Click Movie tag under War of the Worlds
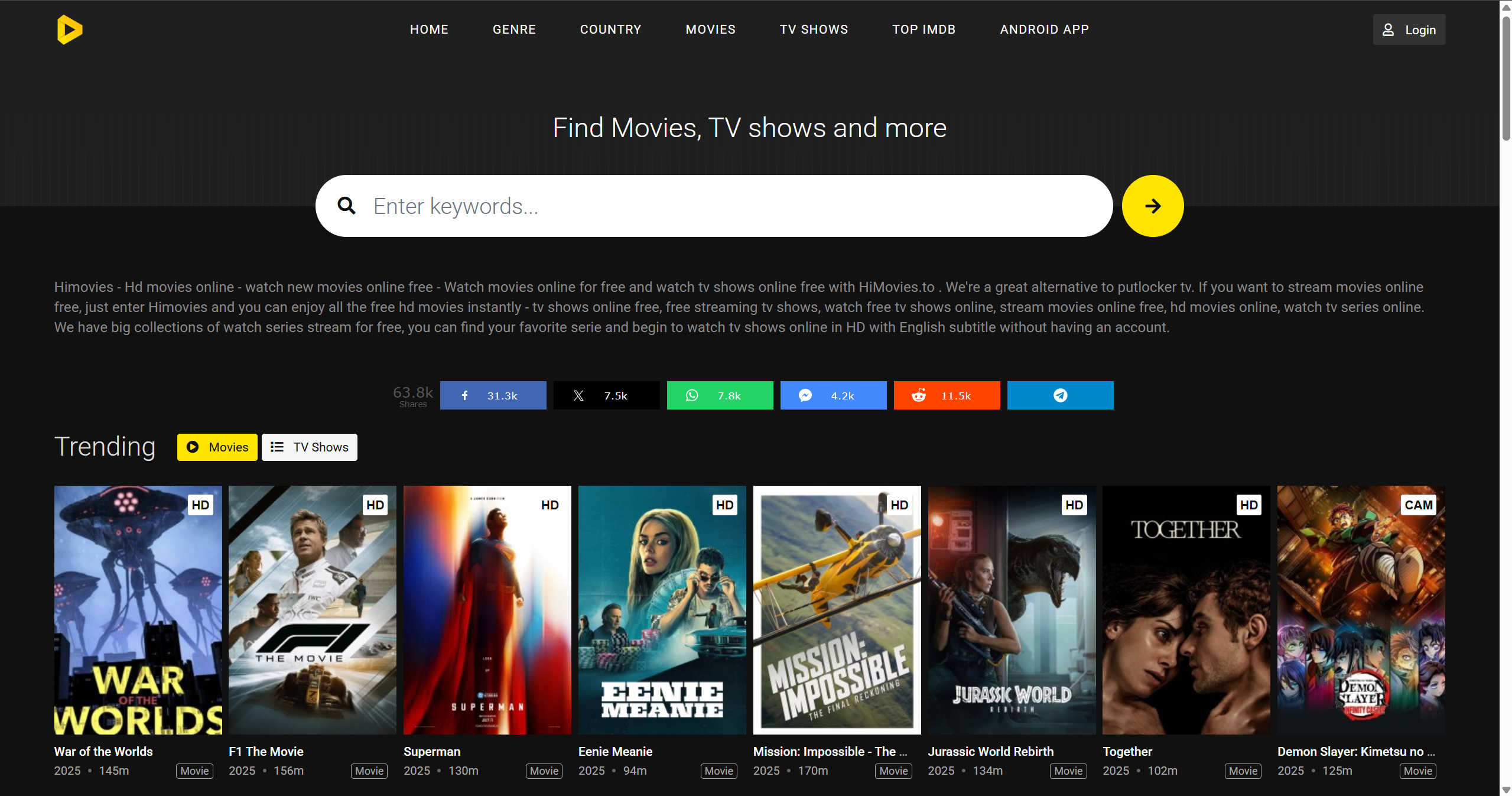1512x796 pixels. coord(194,771)
